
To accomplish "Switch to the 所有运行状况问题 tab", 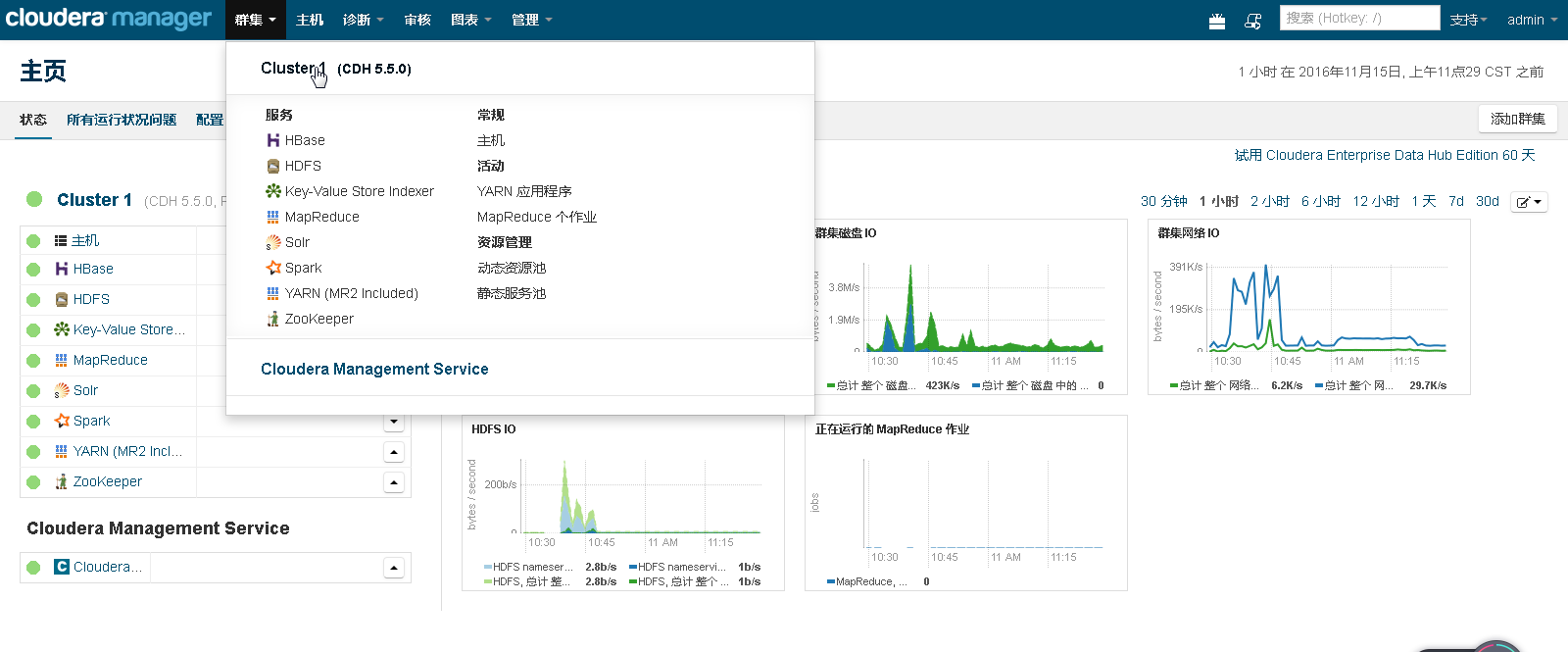I will click(122, 120).
